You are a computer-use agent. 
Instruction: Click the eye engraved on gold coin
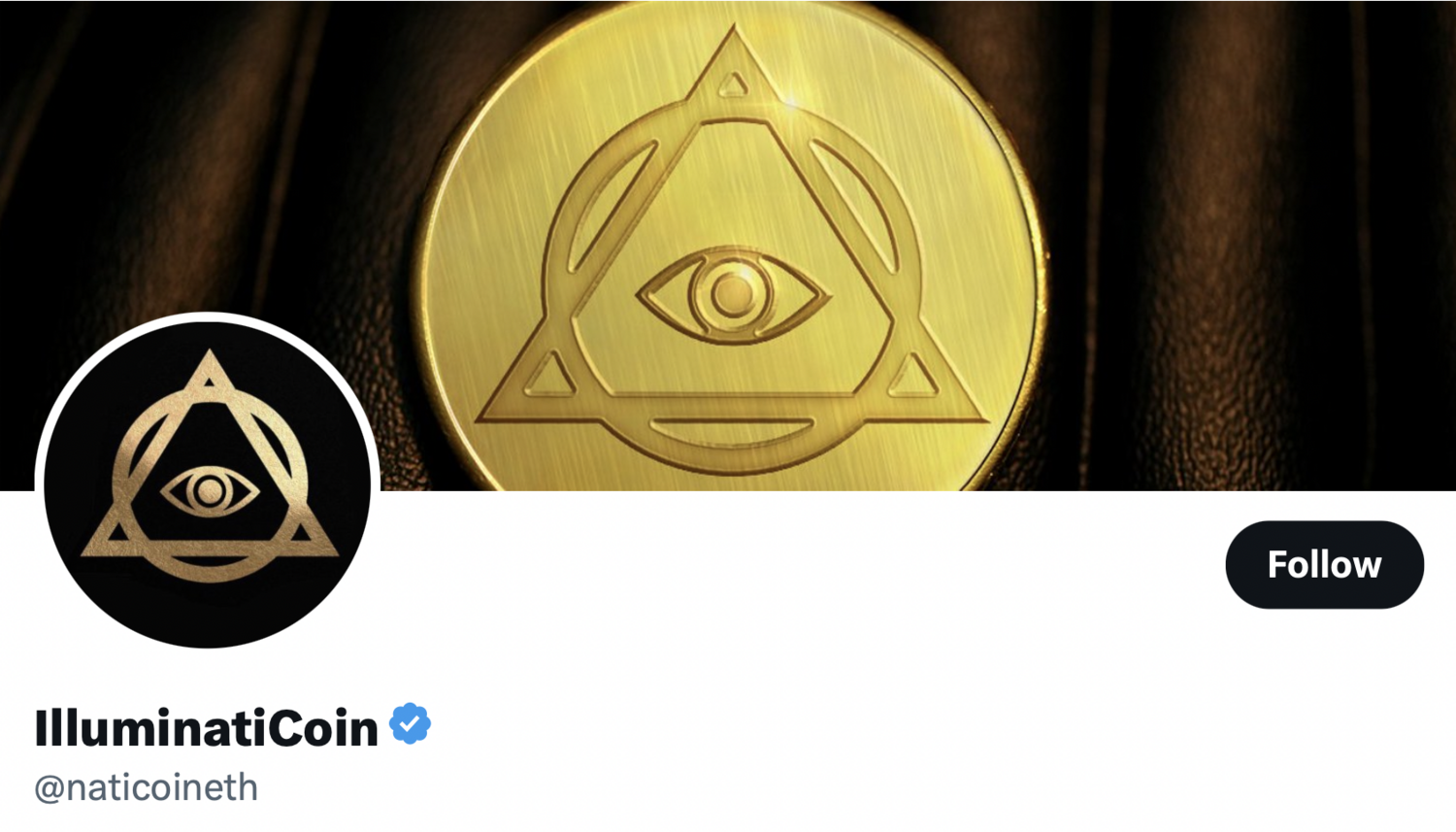[734, 294]
